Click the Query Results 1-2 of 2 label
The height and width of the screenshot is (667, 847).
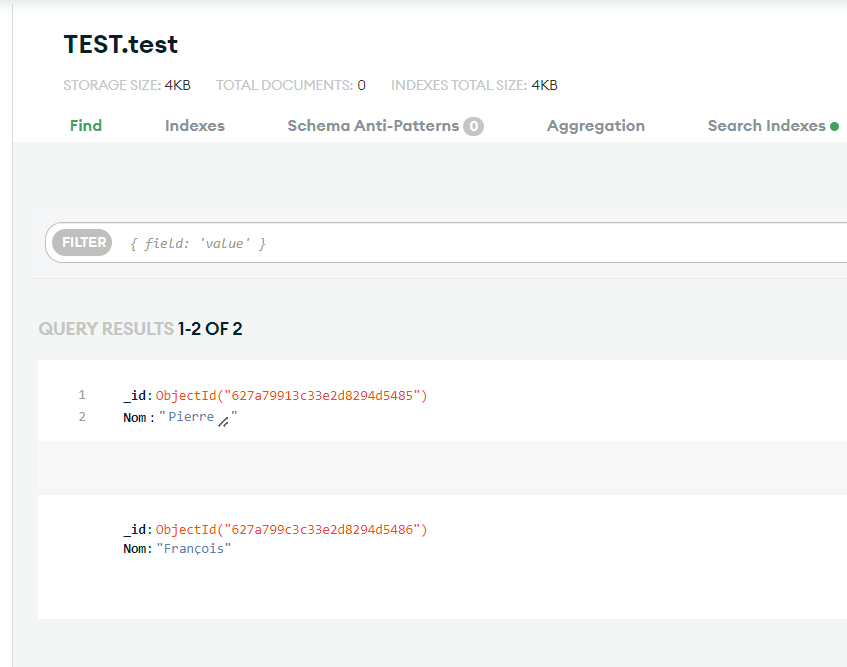click(x=140, y=329)
